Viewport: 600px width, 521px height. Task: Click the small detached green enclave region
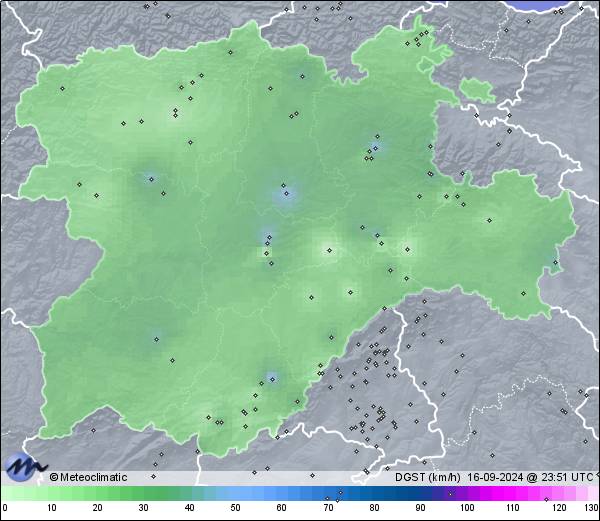click(x=477, y=90)
